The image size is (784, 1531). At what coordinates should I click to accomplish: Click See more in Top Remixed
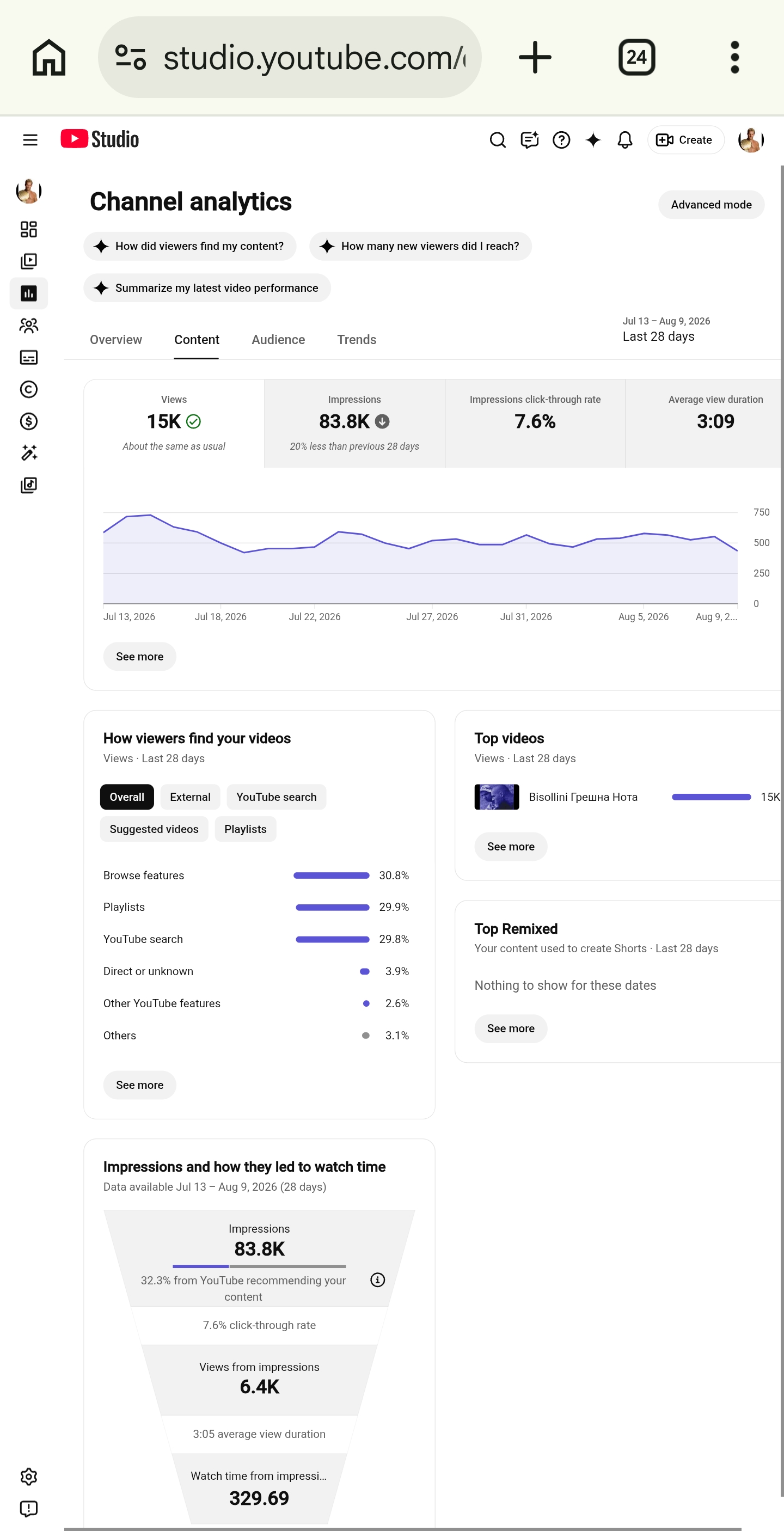click(511, 1029)
